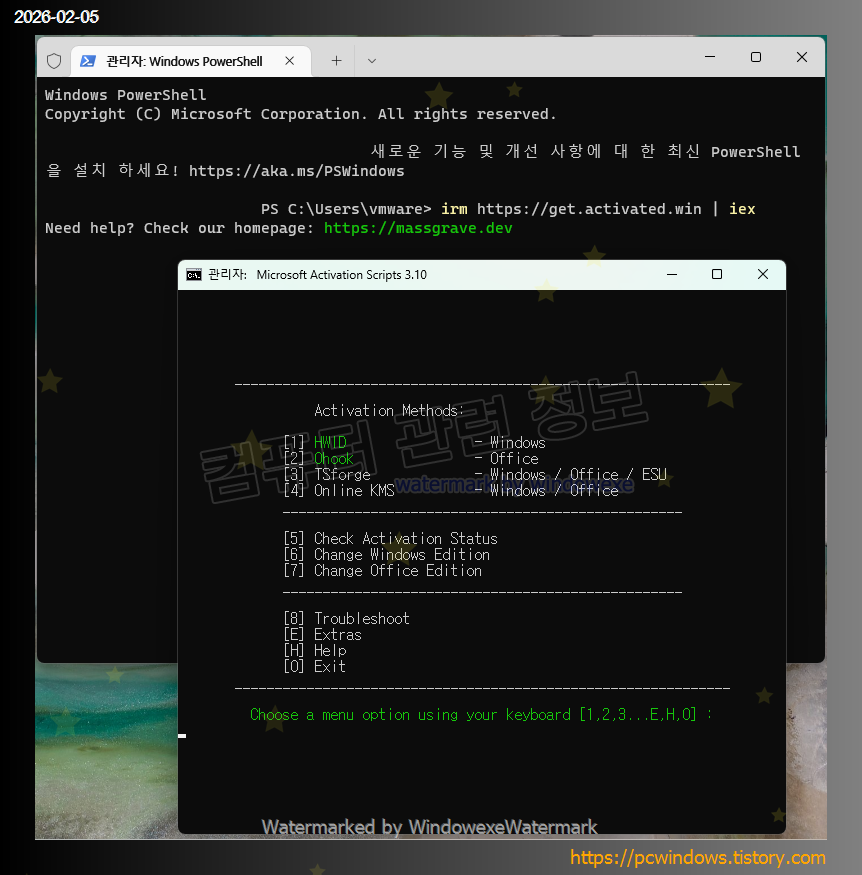Viewport: 862px width, 875px height.
Task: Close the Microsoft Activation Scripts window
Action: tap(763, 275)
